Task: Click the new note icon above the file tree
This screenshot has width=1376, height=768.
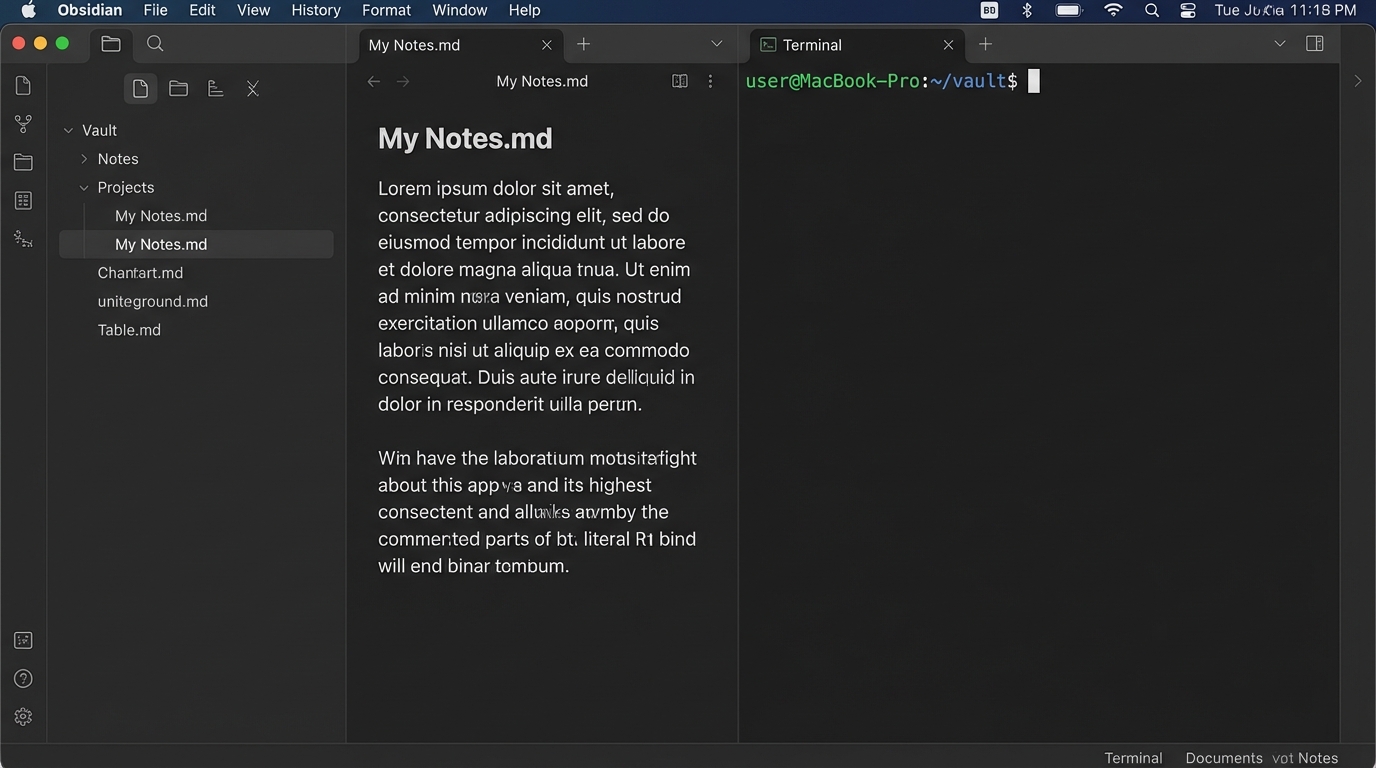Action: [x=140, y=89]
